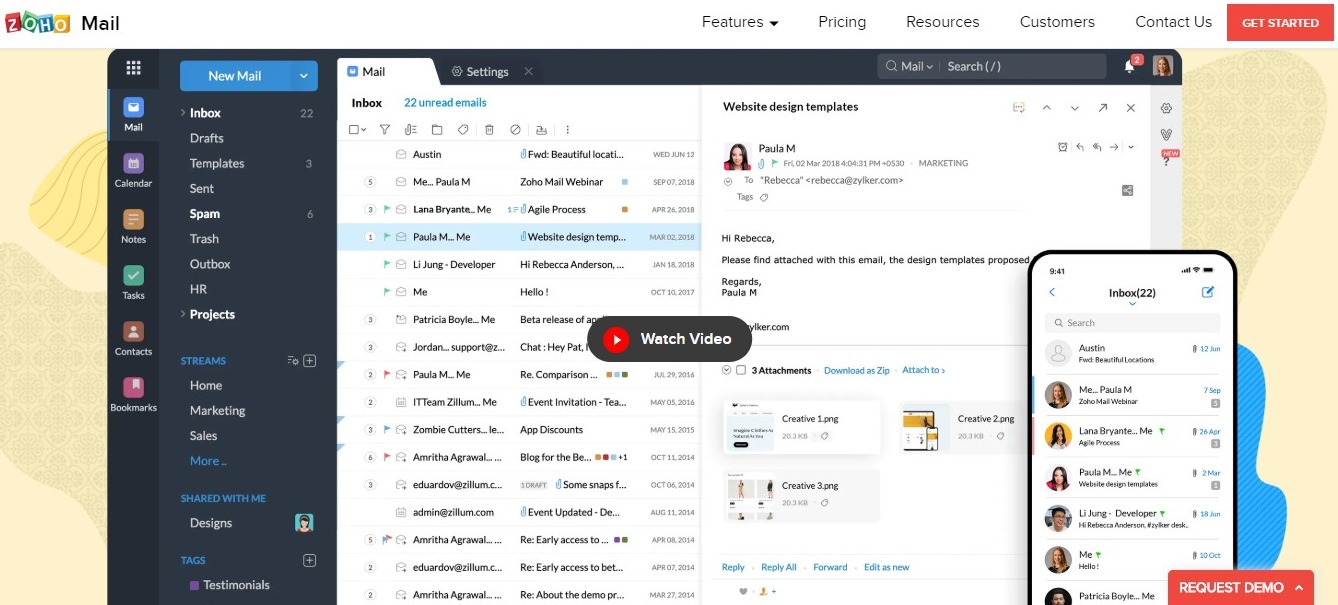Toggle the flag on Lana Bryante email
Viewport: 1338px width, 605px height.
[386, 210]
